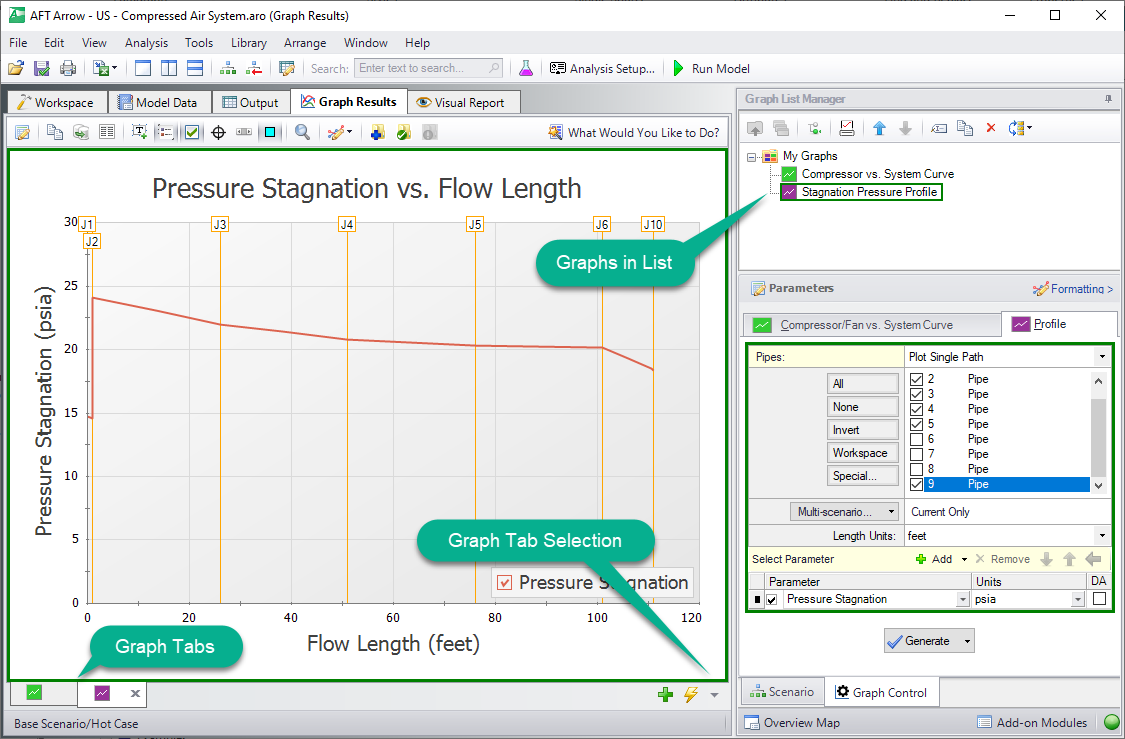Image resolution: width=1125 pixels, height=739 pixels.
Task: Move selected graph up in list
Action: pyautogui.click(x=880, y=128)
